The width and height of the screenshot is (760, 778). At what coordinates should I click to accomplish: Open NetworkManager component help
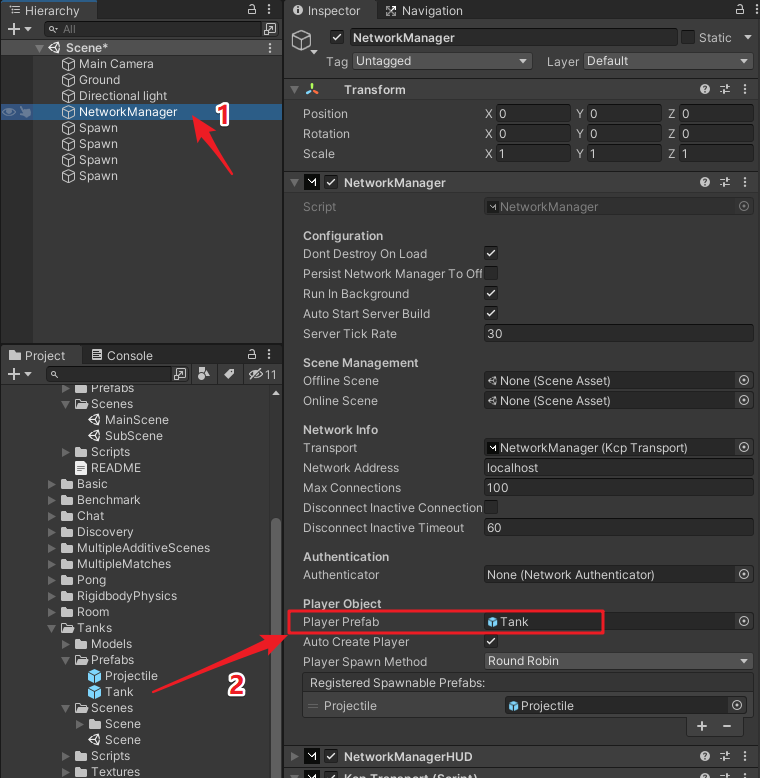(704, 183)
